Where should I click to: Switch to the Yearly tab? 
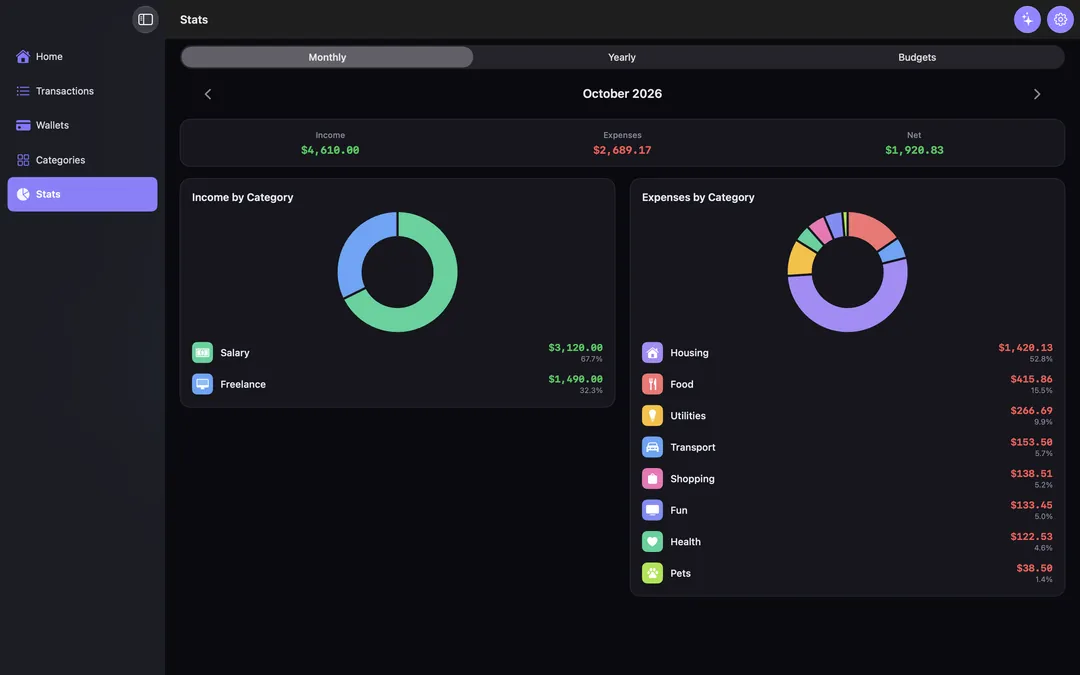(x=622, y=57)
